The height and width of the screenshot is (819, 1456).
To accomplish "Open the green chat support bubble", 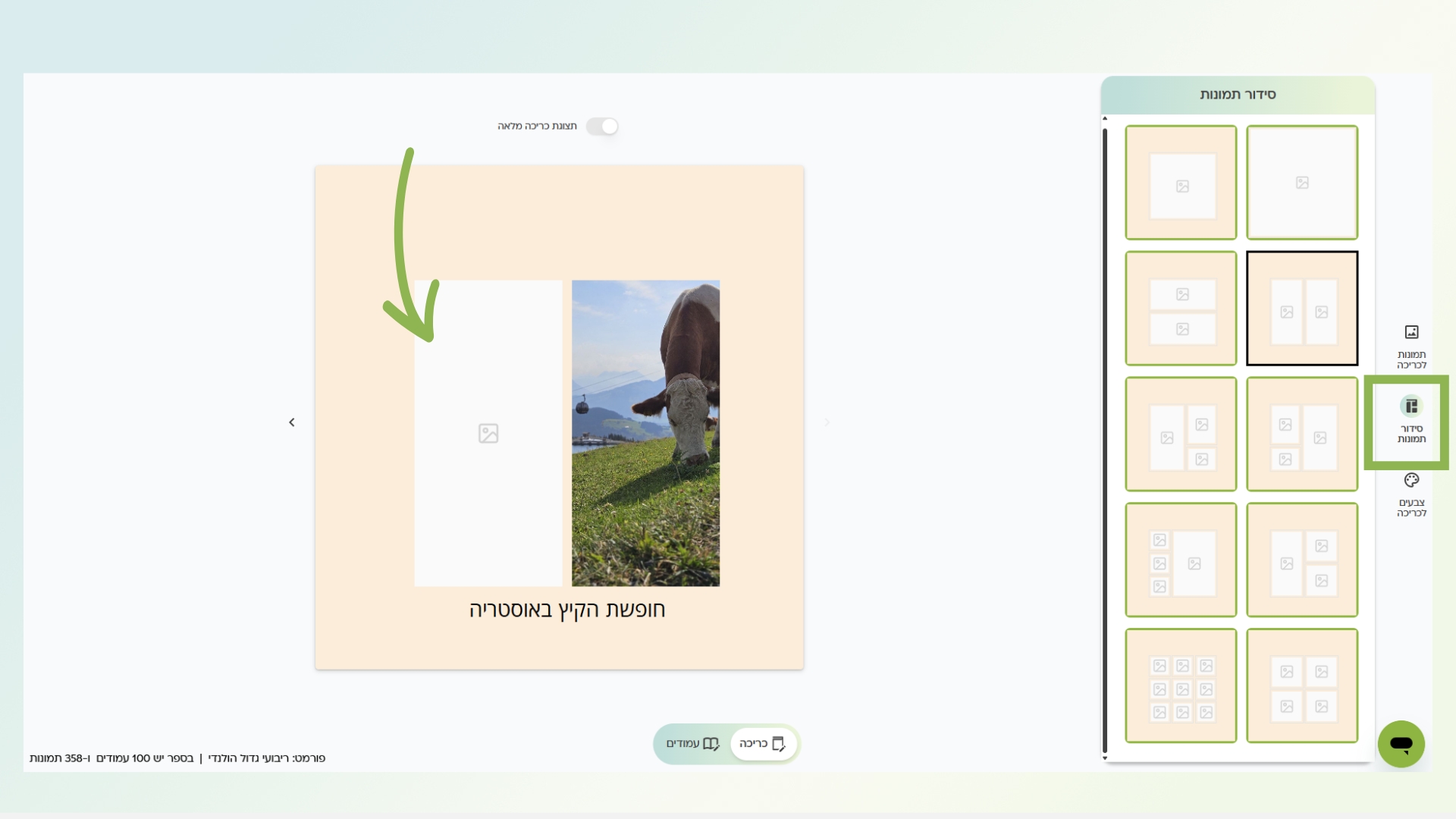I will (x=1401, y=744).
